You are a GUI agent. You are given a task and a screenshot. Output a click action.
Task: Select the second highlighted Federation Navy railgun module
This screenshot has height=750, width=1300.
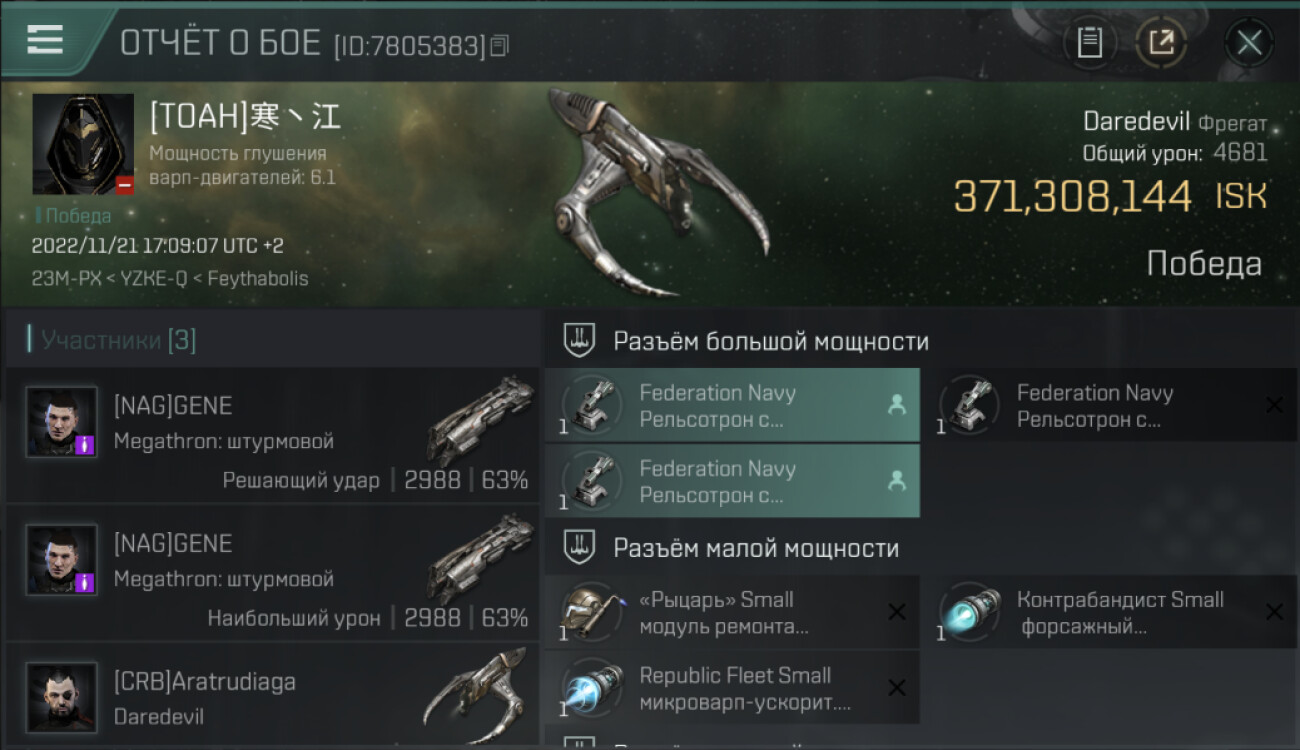(732, 481)
